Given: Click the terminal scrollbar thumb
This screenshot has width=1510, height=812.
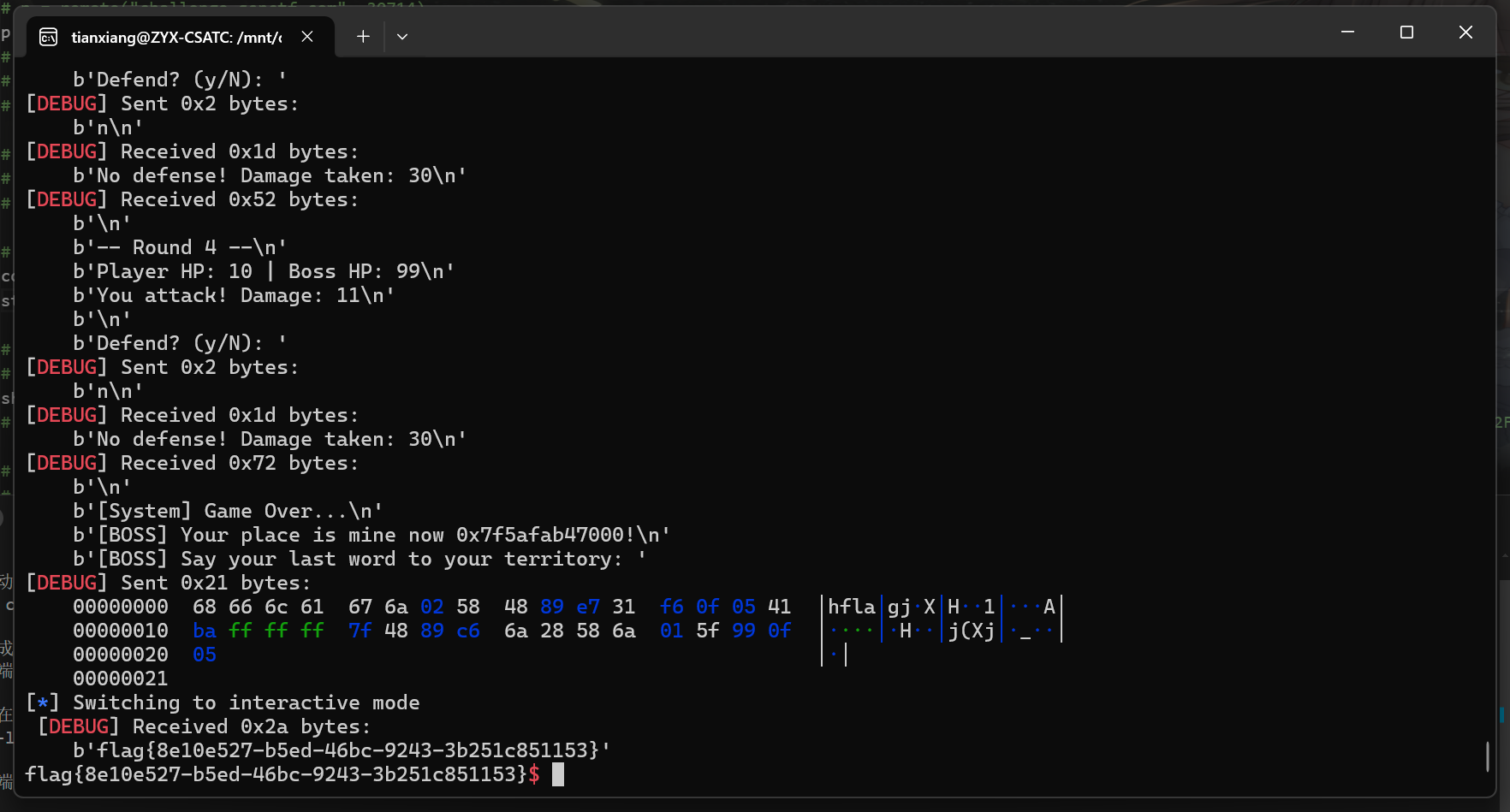Looking at the screenshot, I should [1487, 756].
